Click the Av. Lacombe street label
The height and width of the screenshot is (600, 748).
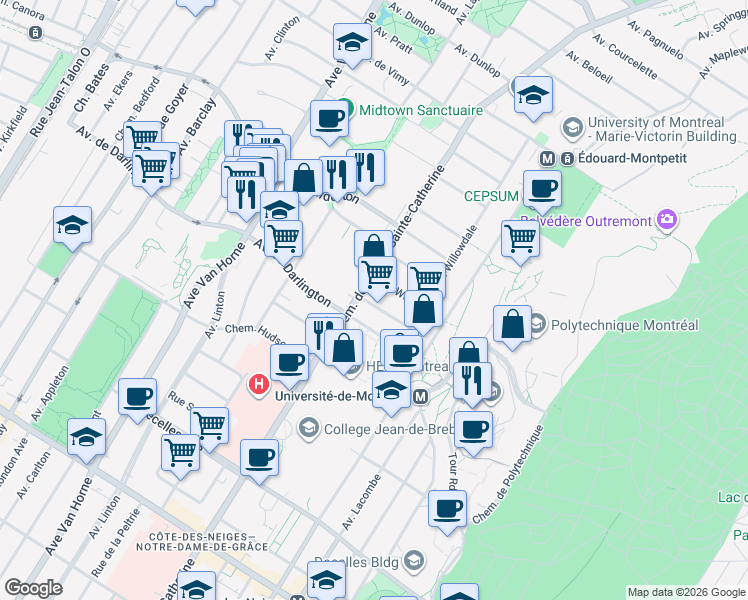tap(362, 502)
